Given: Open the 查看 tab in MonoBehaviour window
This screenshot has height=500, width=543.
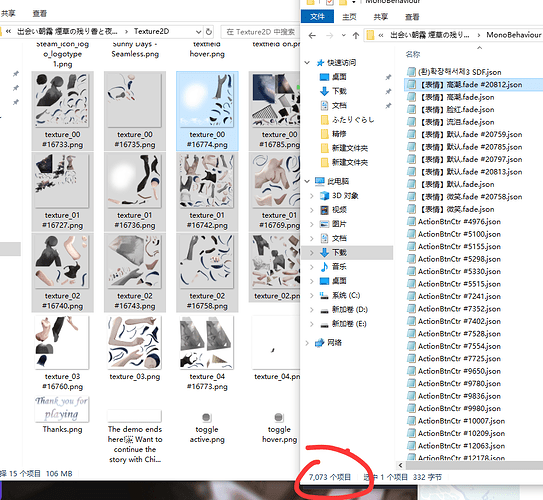Looking at the screenshot, I should click(x=412, y=17).
